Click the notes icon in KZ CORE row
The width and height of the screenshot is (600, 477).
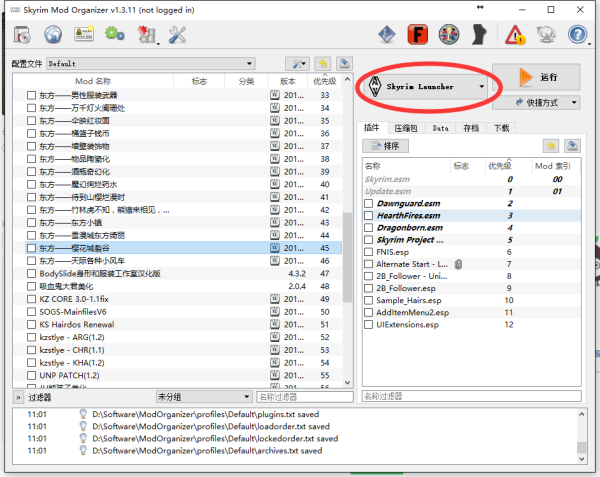(275, 299)
